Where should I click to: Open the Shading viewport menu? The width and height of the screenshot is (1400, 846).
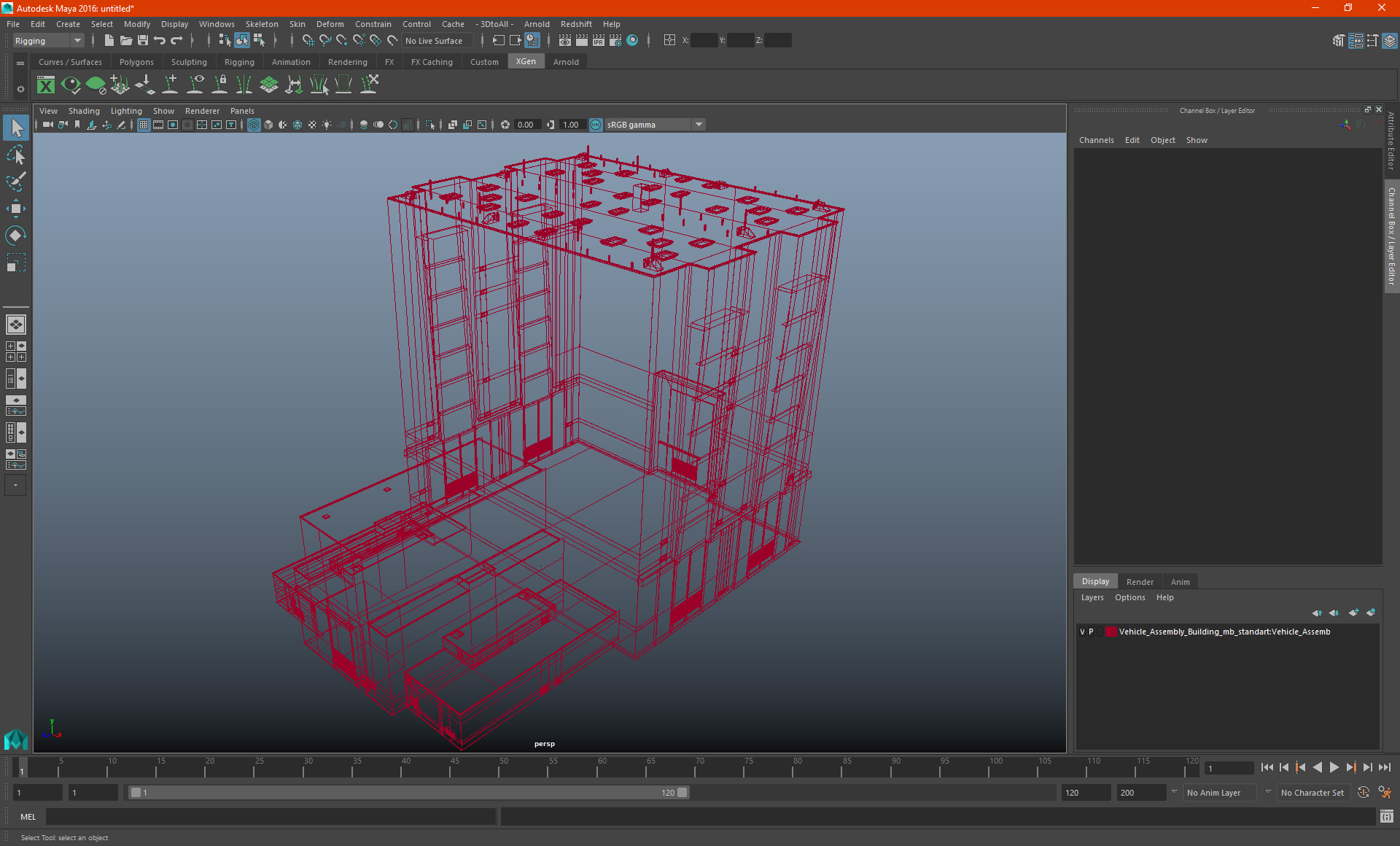pyautogui.click(x=84, y=111)
